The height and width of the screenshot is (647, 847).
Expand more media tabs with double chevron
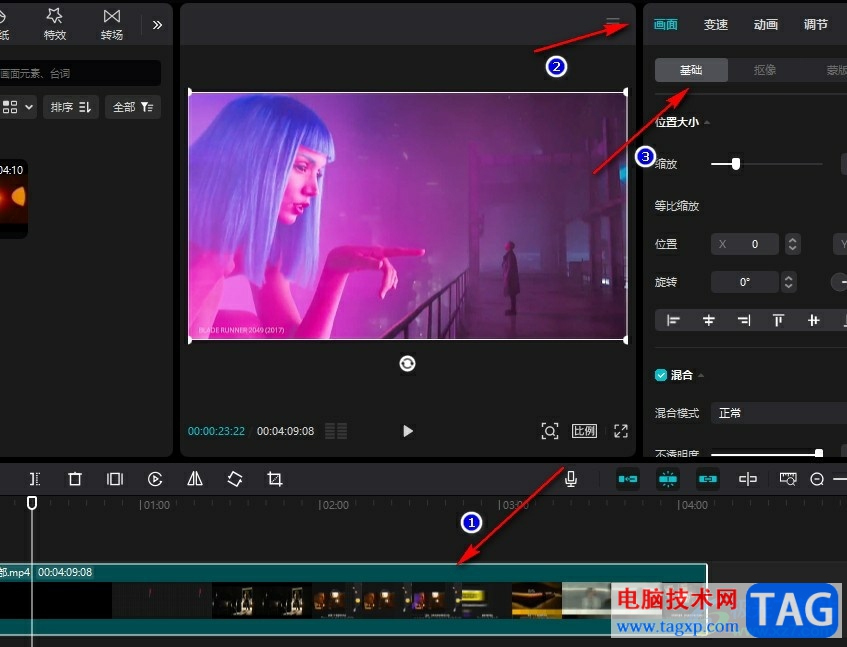tap(157, 25)
